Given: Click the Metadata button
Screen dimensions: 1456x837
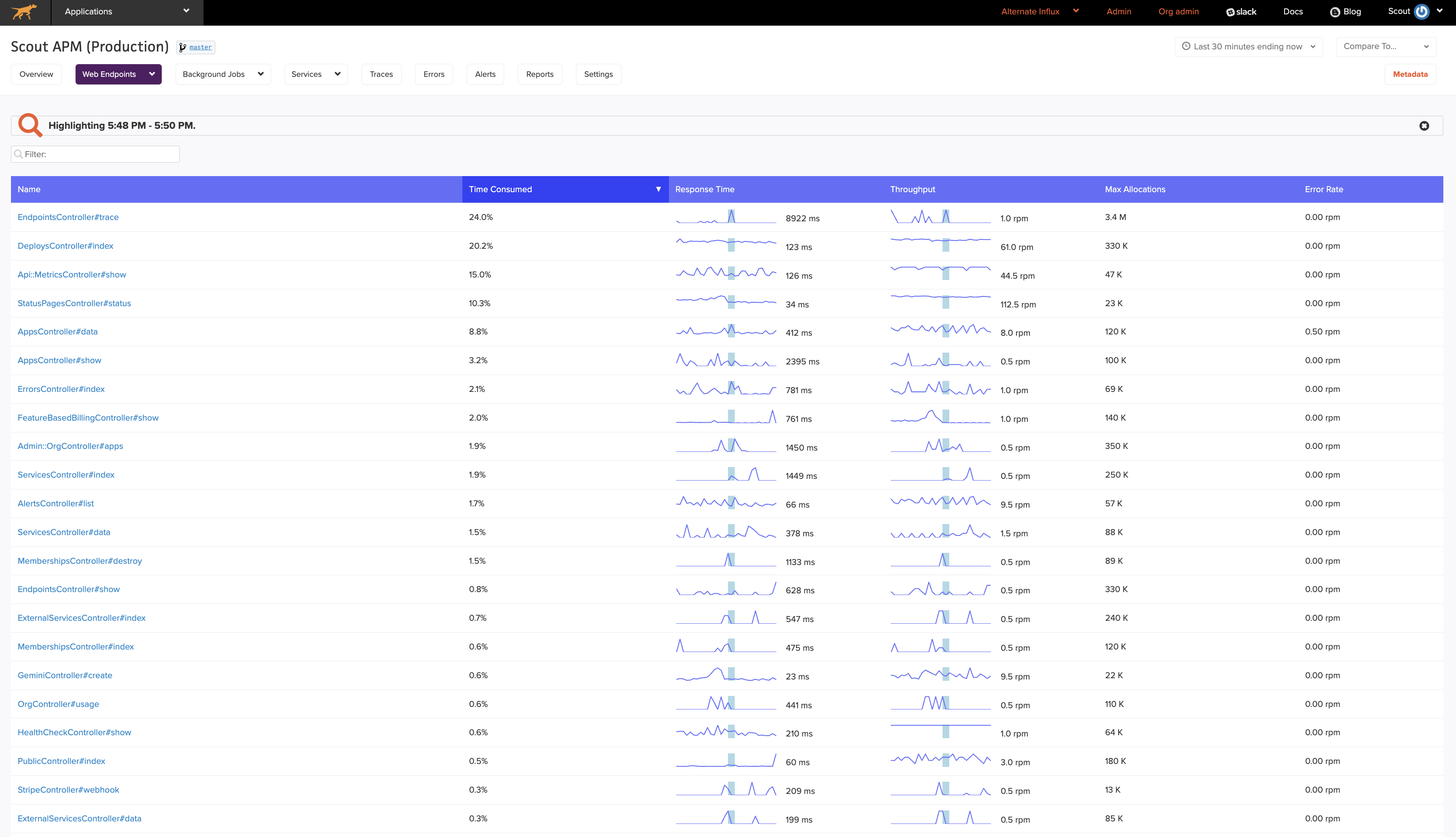Looking at the screenshot, I should [1410, 74].
